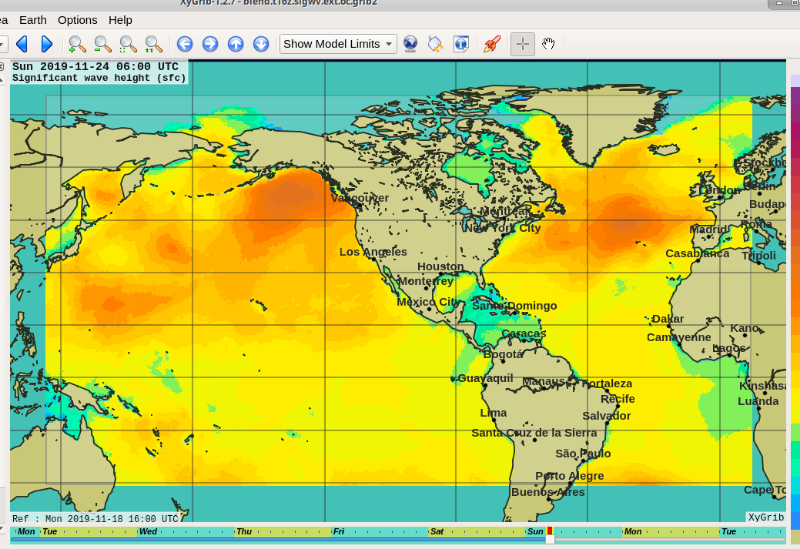The width and height of the screenshot is (800, 549).
Task: Advance to next forecast time step
Action: [47, 44]
